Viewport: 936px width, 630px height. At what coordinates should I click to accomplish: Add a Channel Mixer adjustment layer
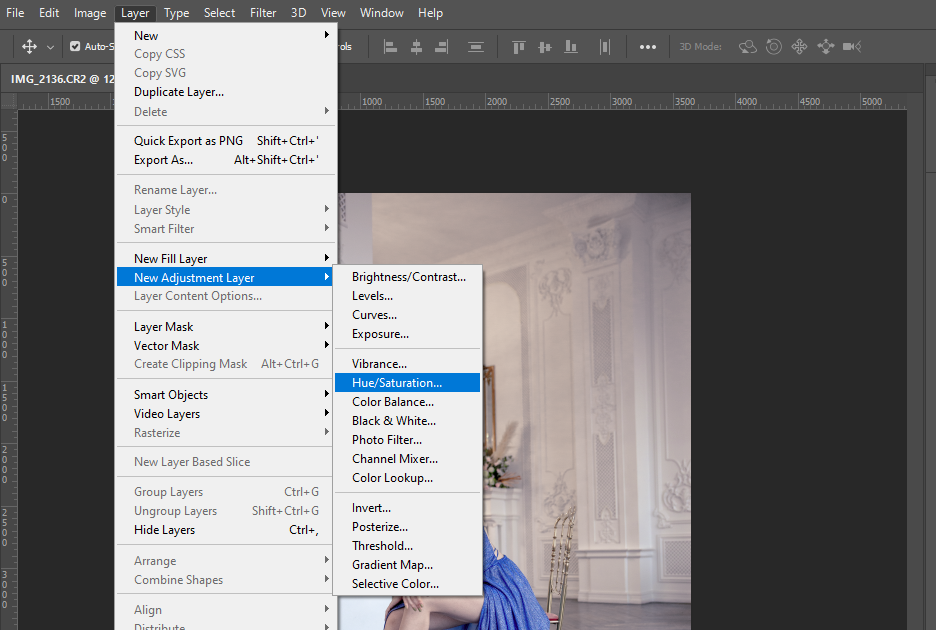[x=408, y=459]
